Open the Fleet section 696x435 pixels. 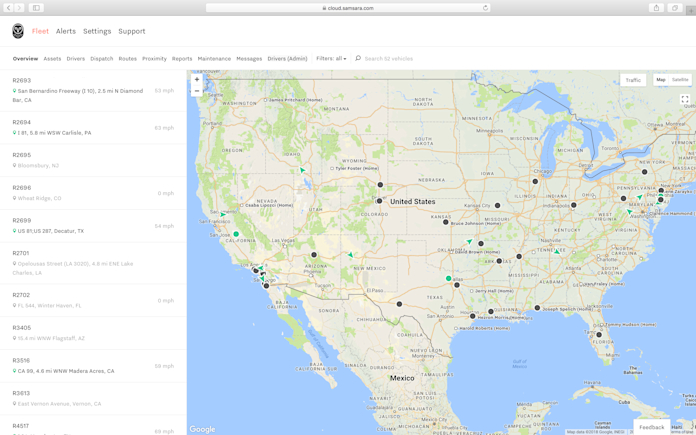[40, 31]
